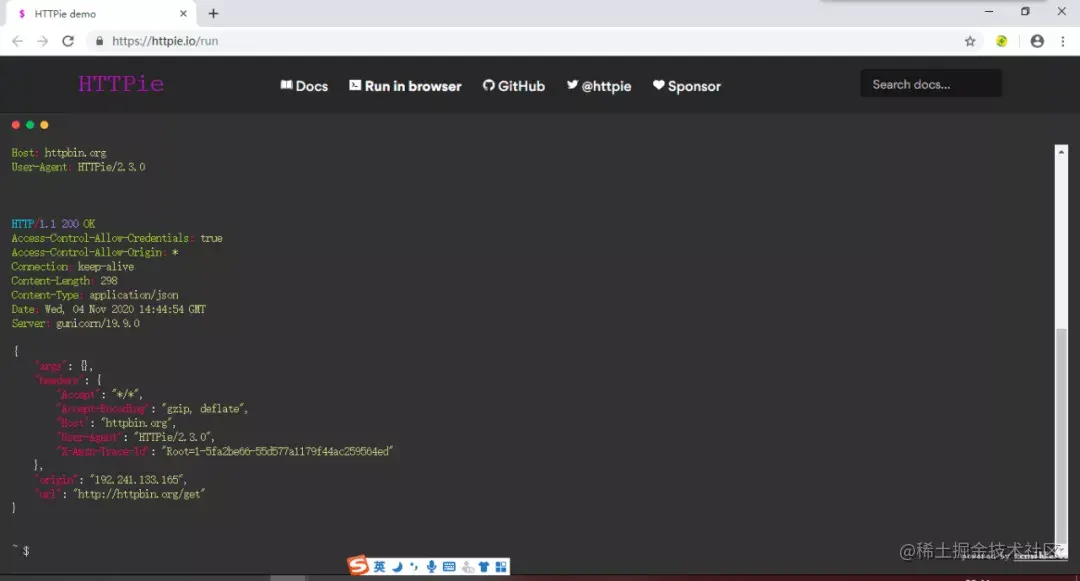Reload the httpie.io page
The width and height of the screenshot is (1080, 581).
tap(68, 41)
